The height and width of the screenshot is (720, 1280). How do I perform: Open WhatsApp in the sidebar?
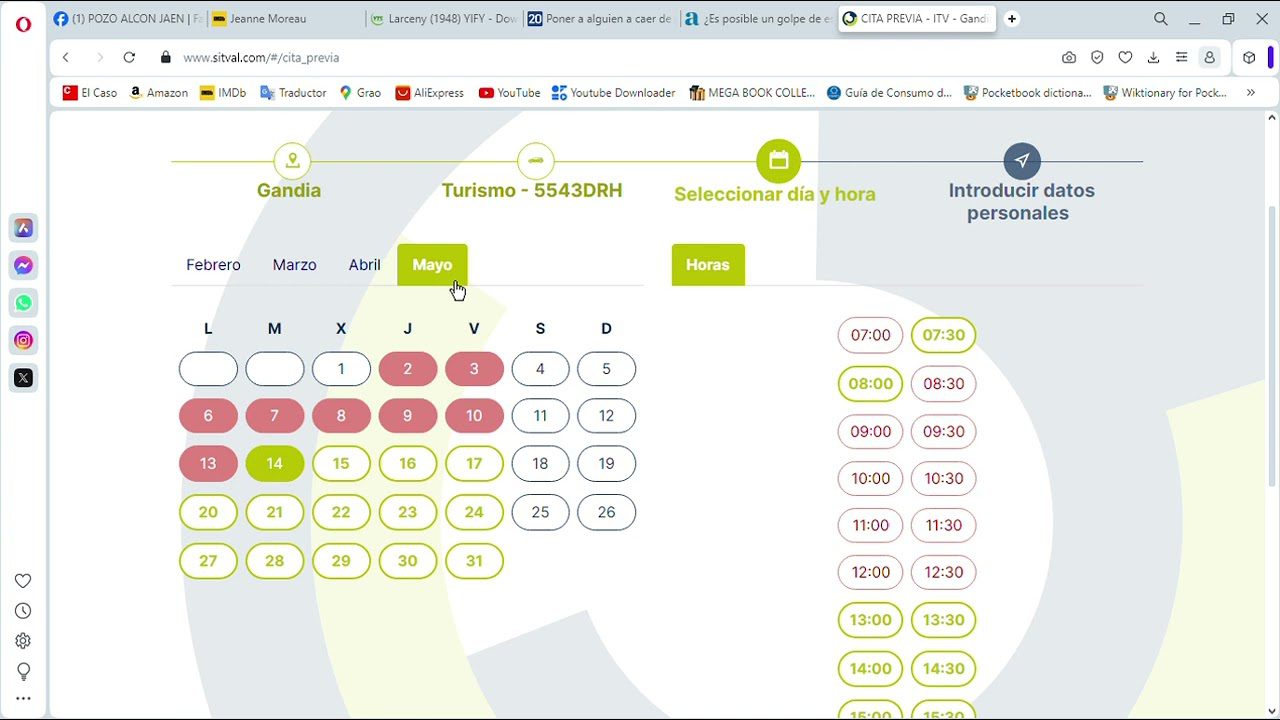coord(24,303)
